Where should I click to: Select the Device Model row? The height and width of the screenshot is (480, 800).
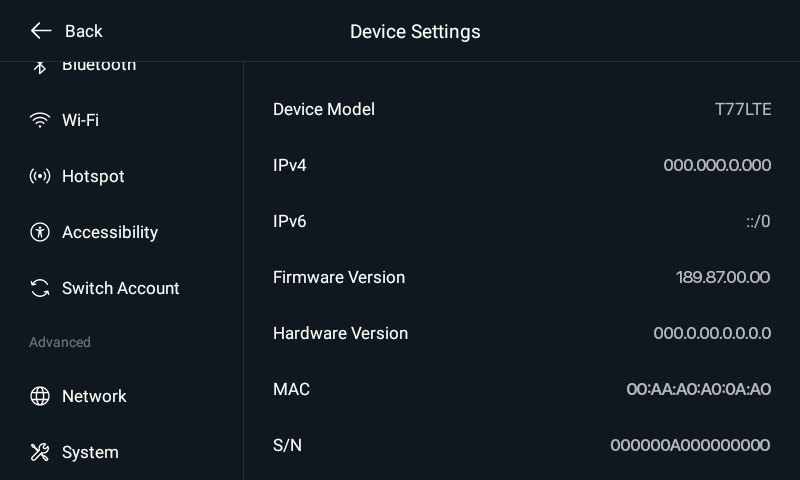pyautogui.click(x=521, y=109)
